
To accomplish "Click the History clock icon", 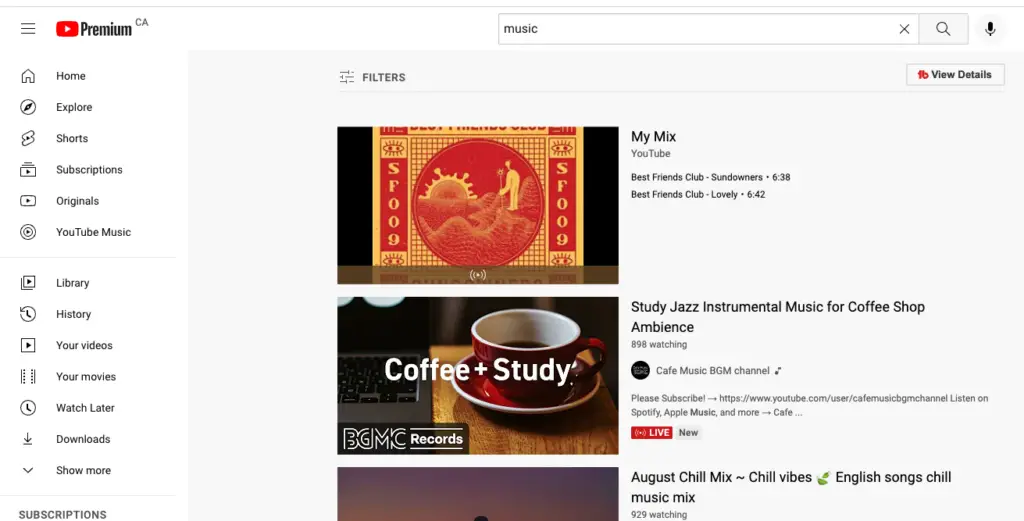I will click(28, 314).
